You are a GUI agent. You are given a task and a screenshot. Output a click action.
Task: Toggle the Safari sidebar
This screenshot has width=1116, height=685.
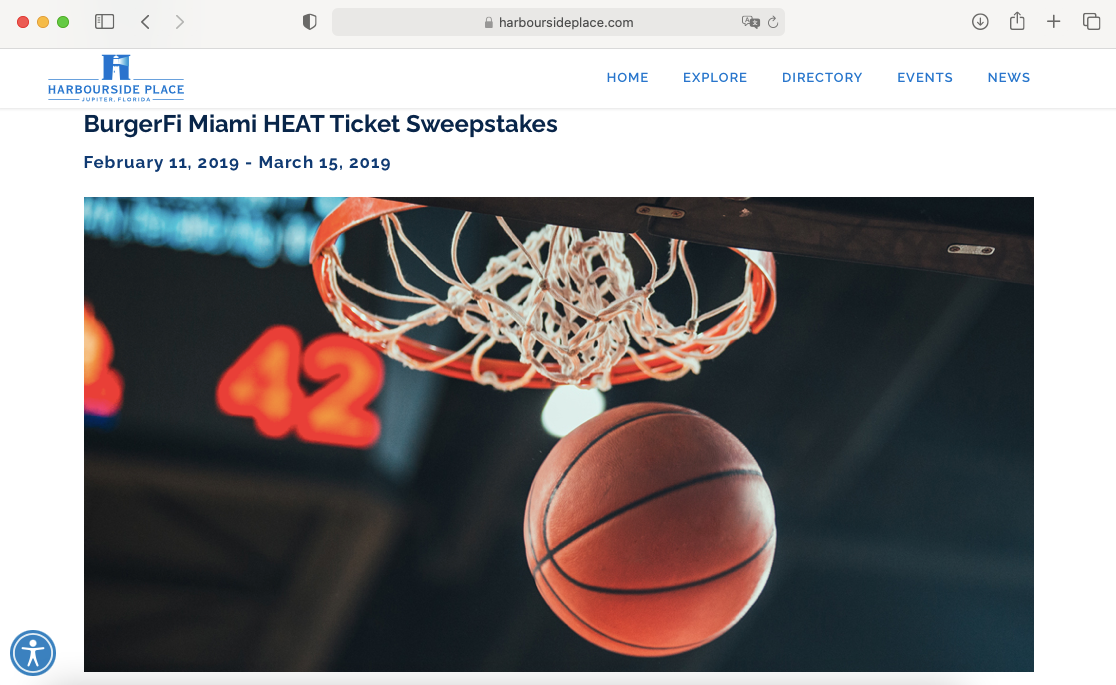click(x=105, y=22)
